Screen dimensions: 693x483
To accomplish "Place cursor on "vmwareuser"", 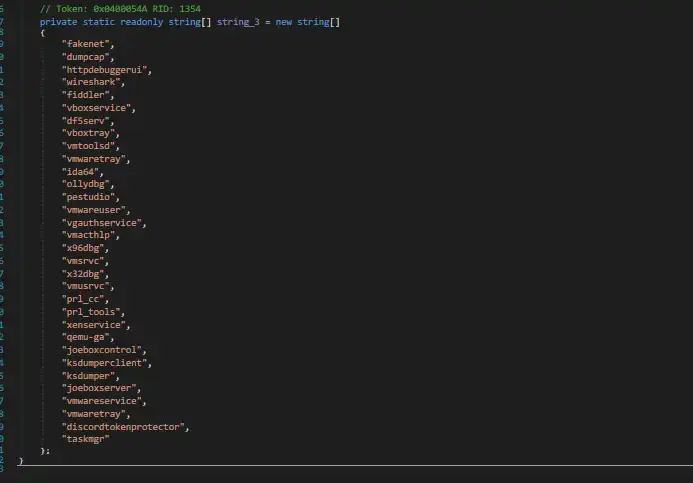I will [94, 209].
